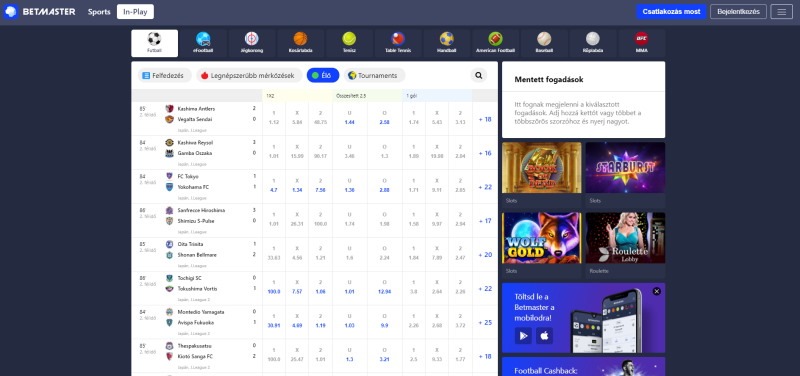800x376 pixels.
Task: Open the Wolf Gold slot thumbnail
Action: pyautogui.click(x=541, y=238)
